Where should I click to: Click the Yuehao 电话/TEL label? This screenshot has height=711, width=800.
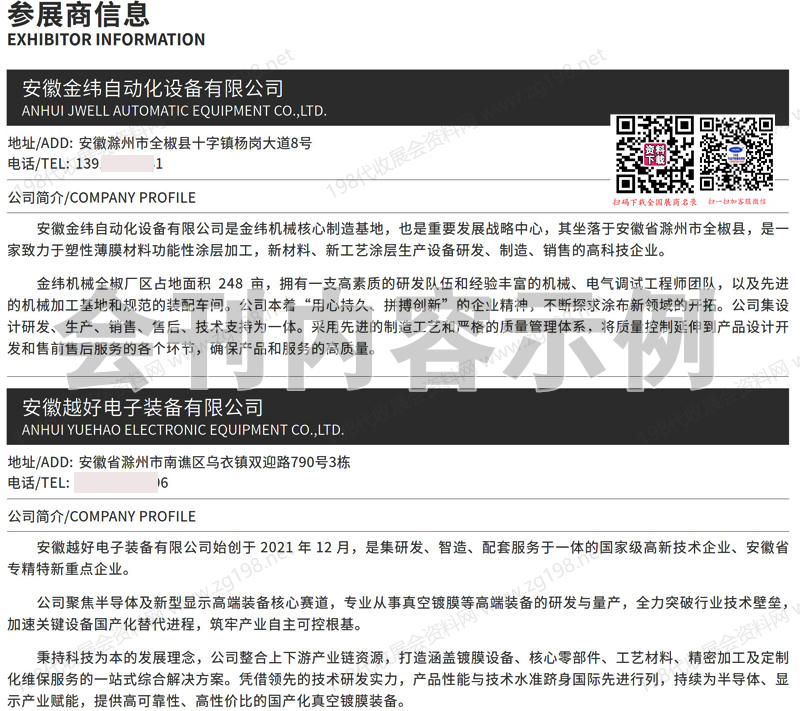point(38,483)
